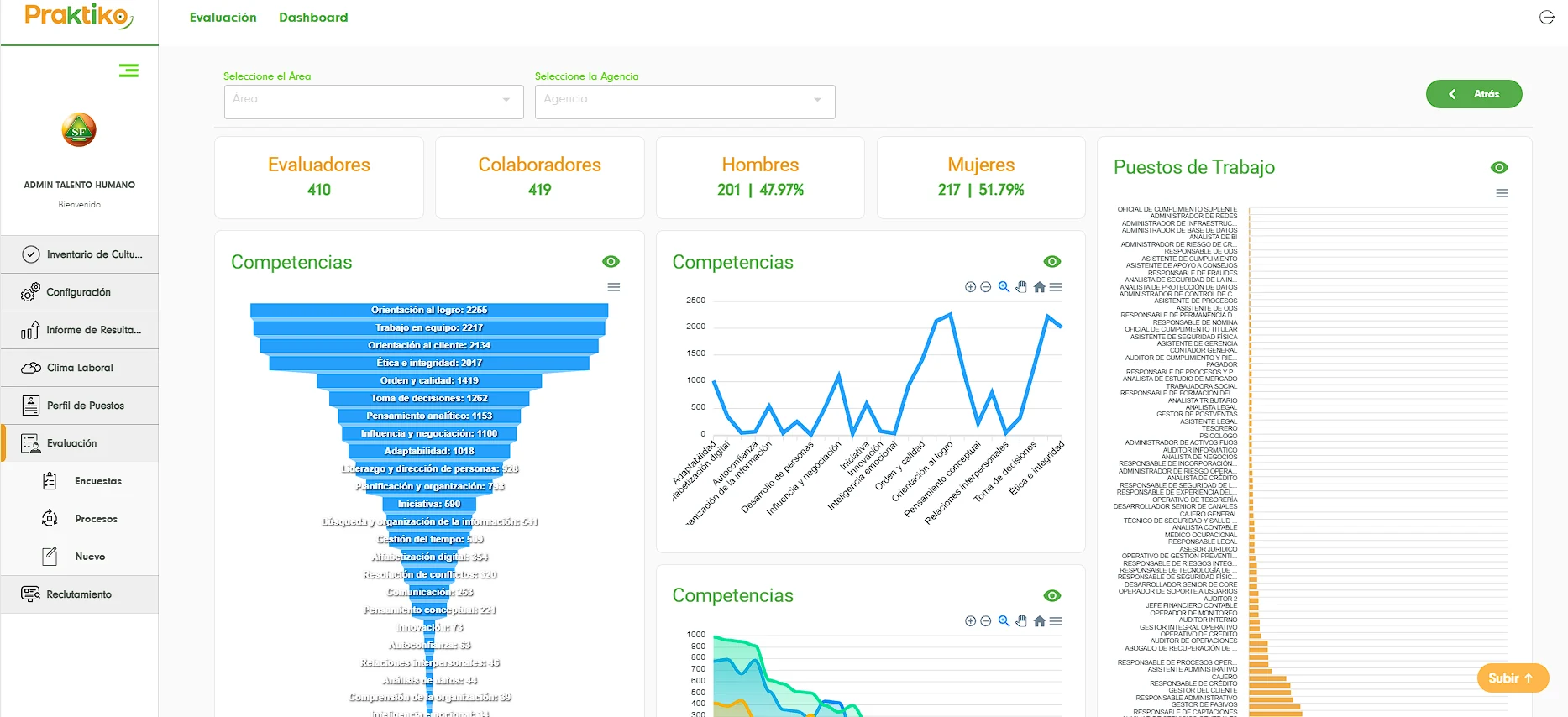Reset line chart zoom with home icon
This screenshot has height=717, width=1568.
pos(1040,287)
